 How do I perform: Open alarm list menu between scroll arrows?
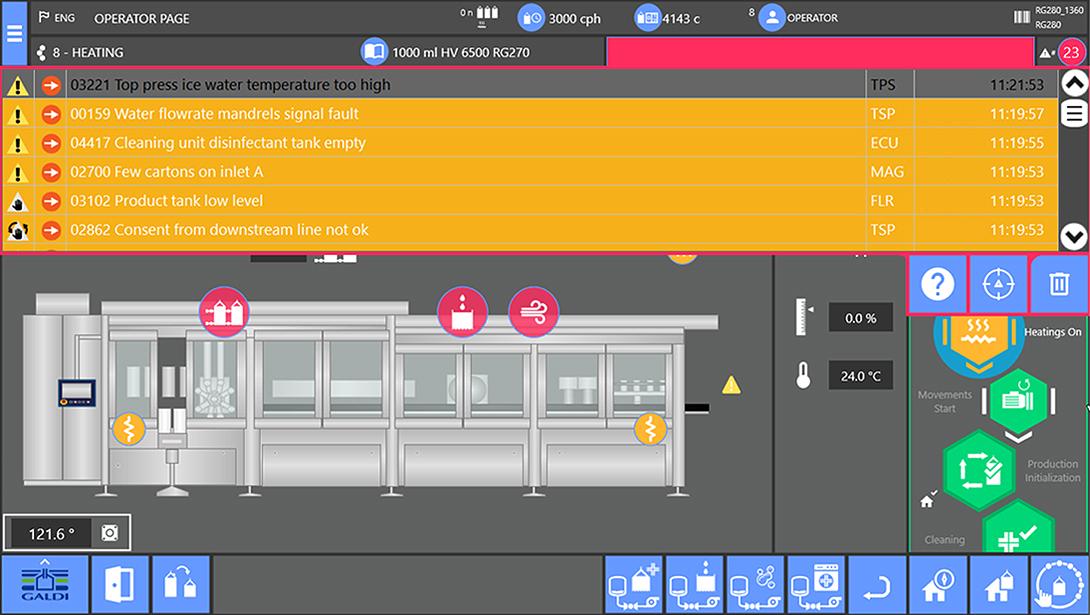click(x=1074, y=112)
